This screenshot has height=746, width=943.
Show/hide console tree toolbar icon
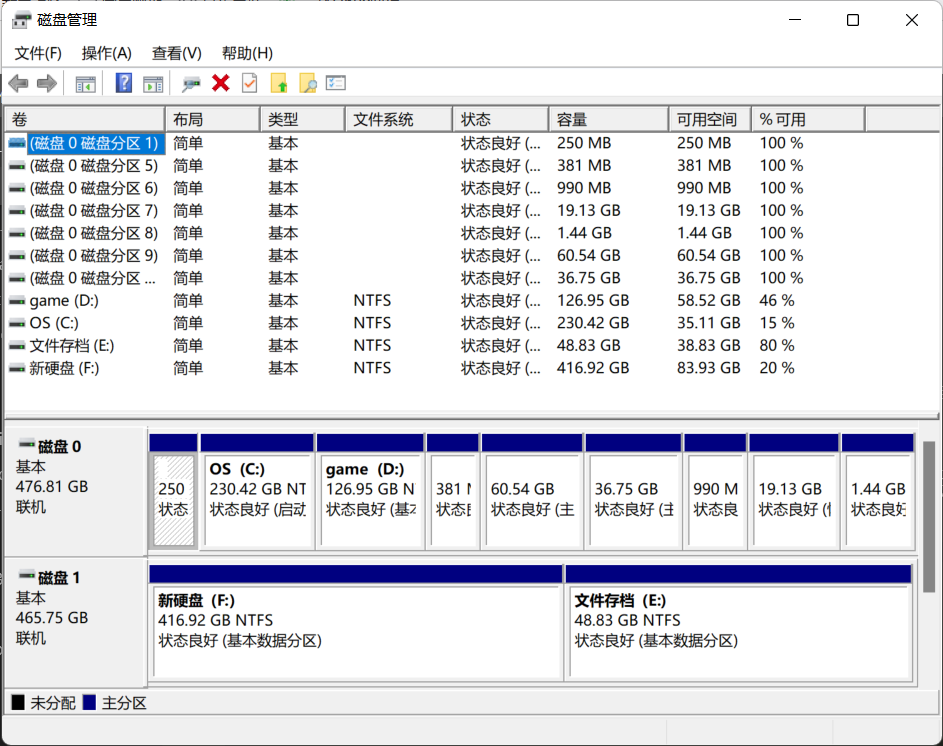[x=85, y=84]
